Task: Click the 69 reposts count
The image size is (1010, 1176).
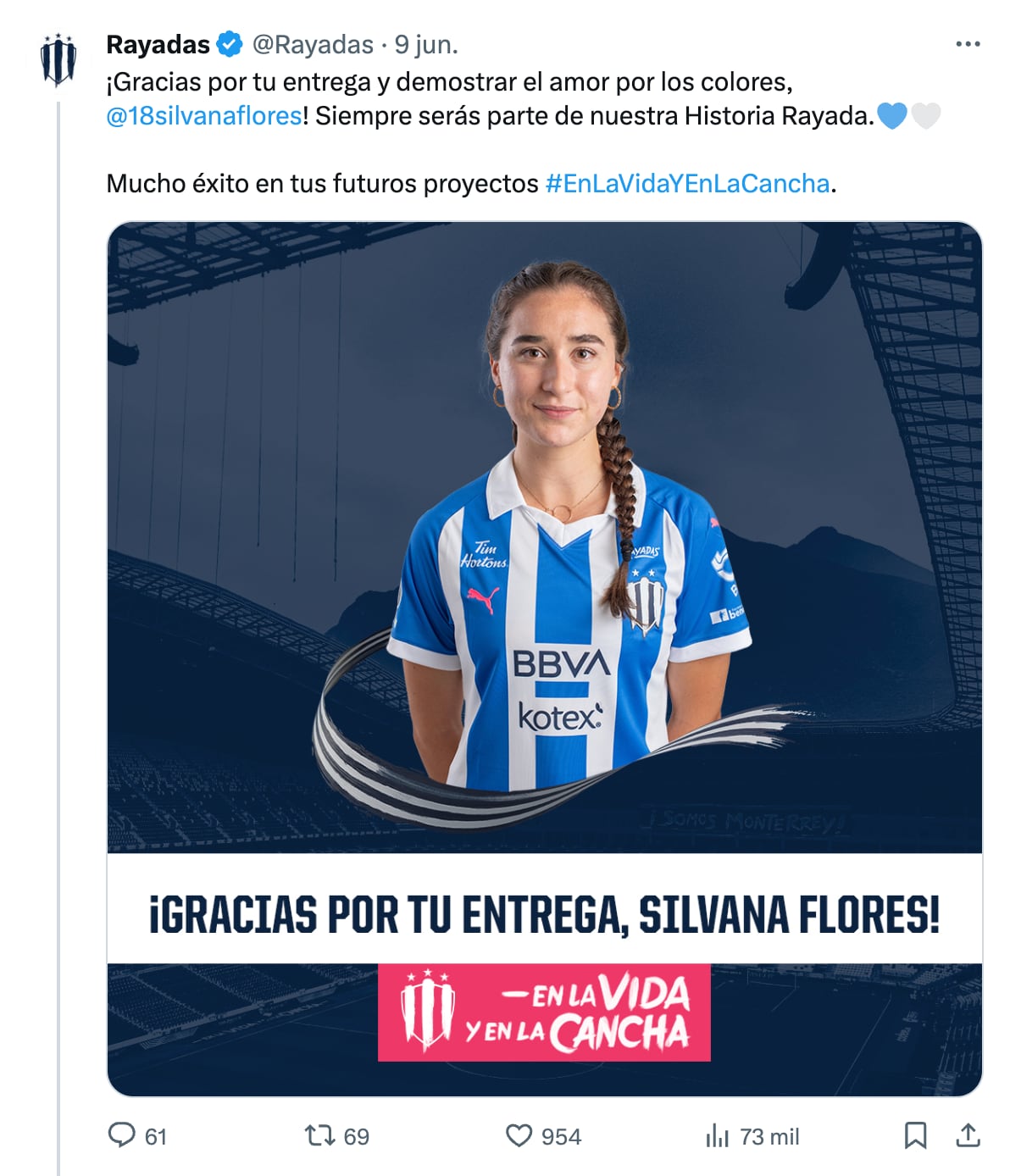Action: [x=357, y=1136]
